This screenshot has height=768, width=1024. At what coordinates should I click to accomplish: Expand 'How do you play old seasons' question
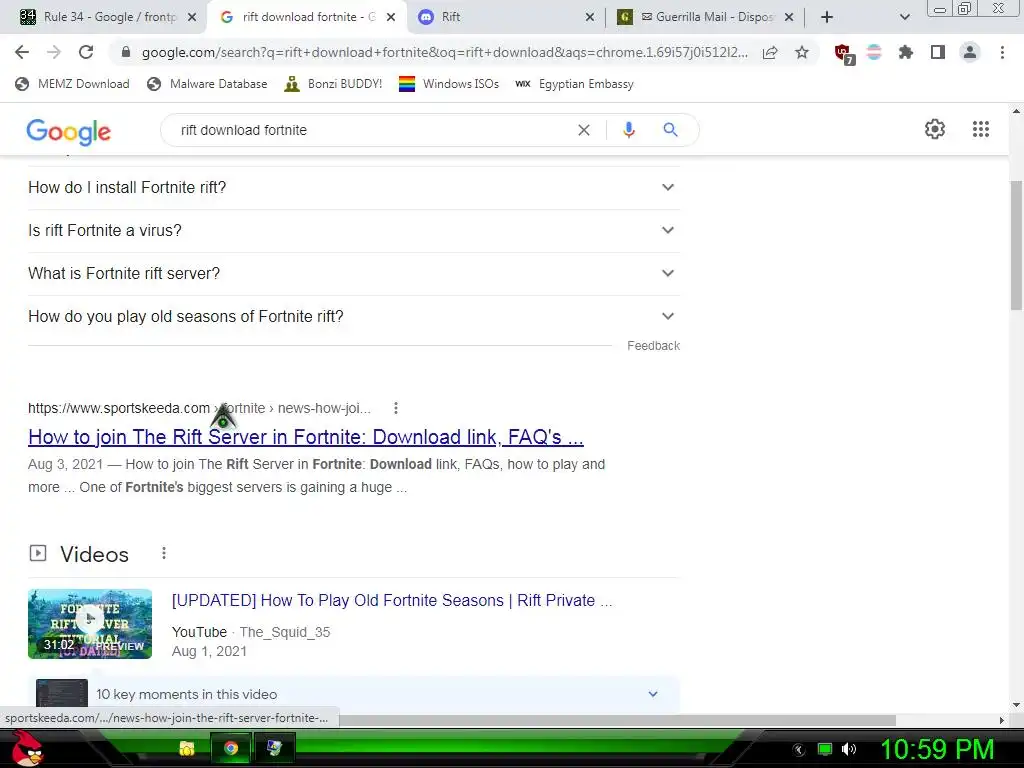tap(353, 317)
